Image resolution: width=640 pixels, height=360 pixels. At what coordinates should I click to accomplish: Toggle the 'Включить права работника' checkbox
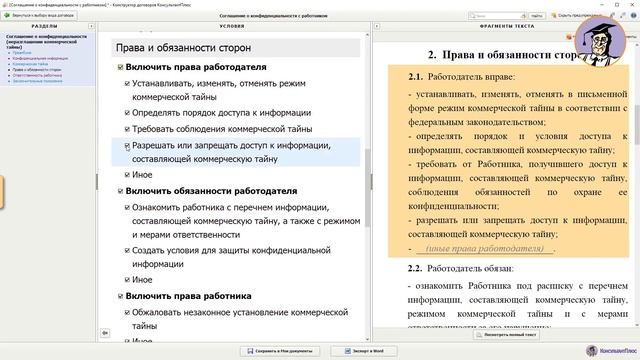[120, 296]
